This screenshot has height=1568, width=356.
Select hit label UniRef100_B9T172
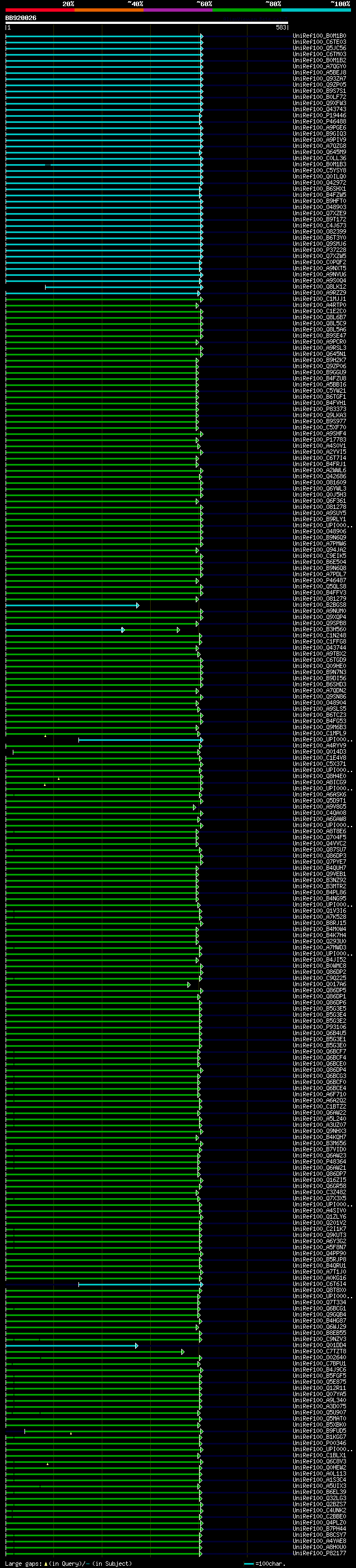(x=319, y=220)
